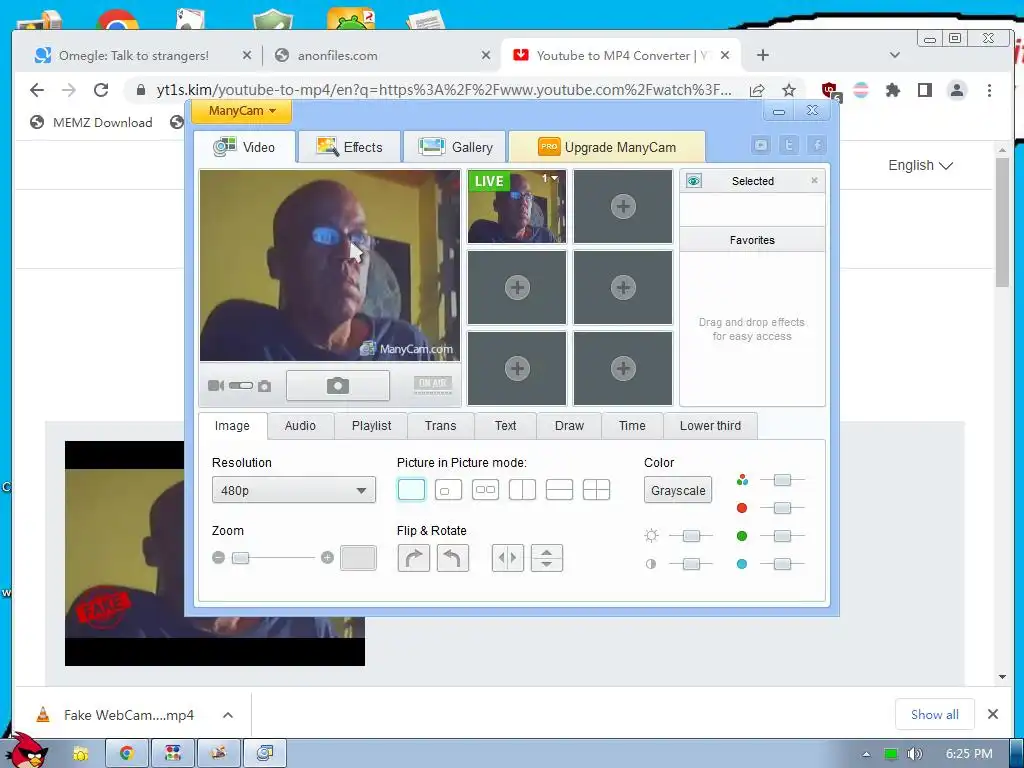Screen dimensions: 1024x768
Task: Click the Twitter icon in ManyCam header
Action: click(x=789, y=145)
